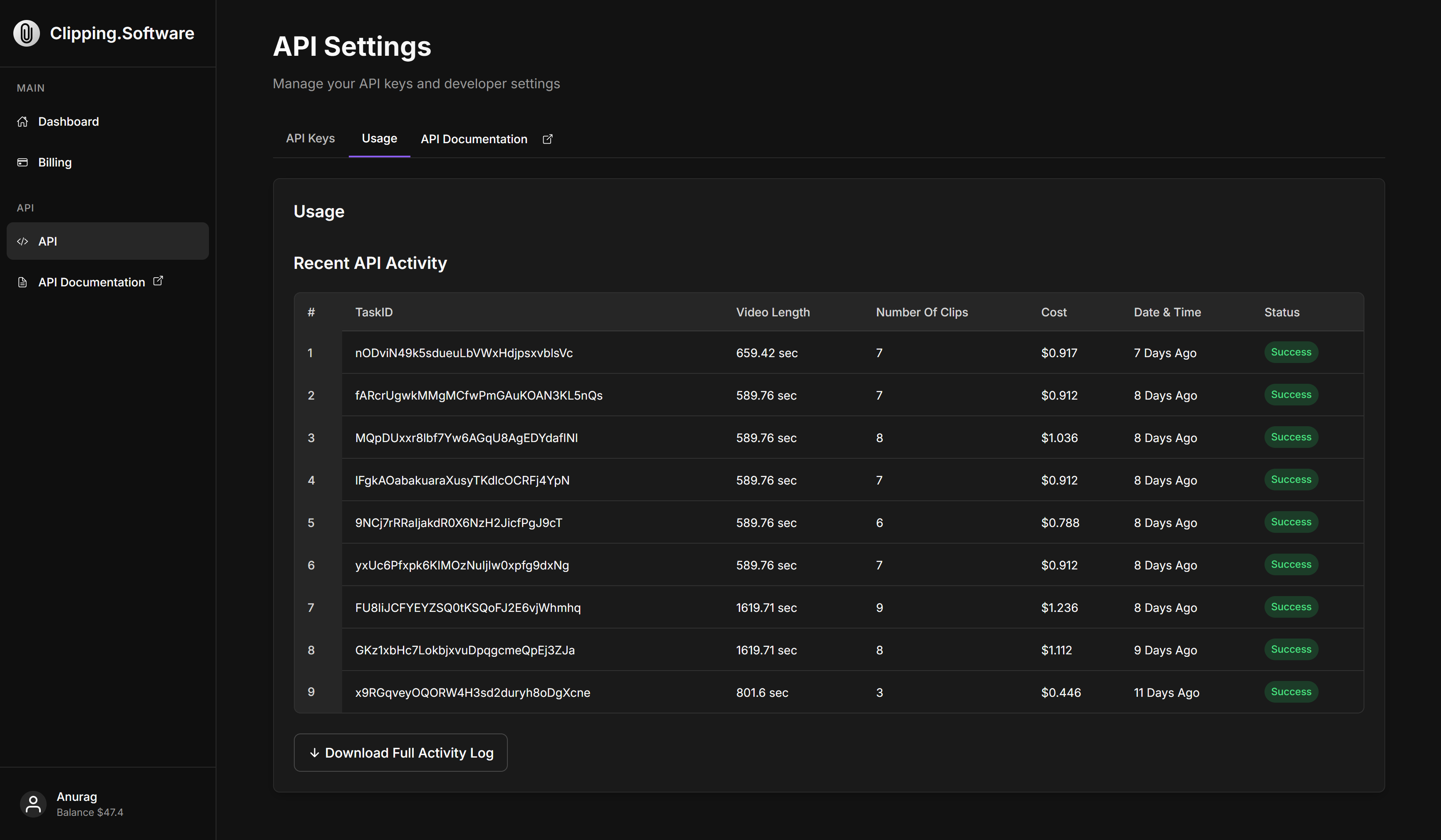Click the 659.42 sec video length
The width and height of the screenshot is (1441, 840).
pyautogui.click(x=766, y=353)
